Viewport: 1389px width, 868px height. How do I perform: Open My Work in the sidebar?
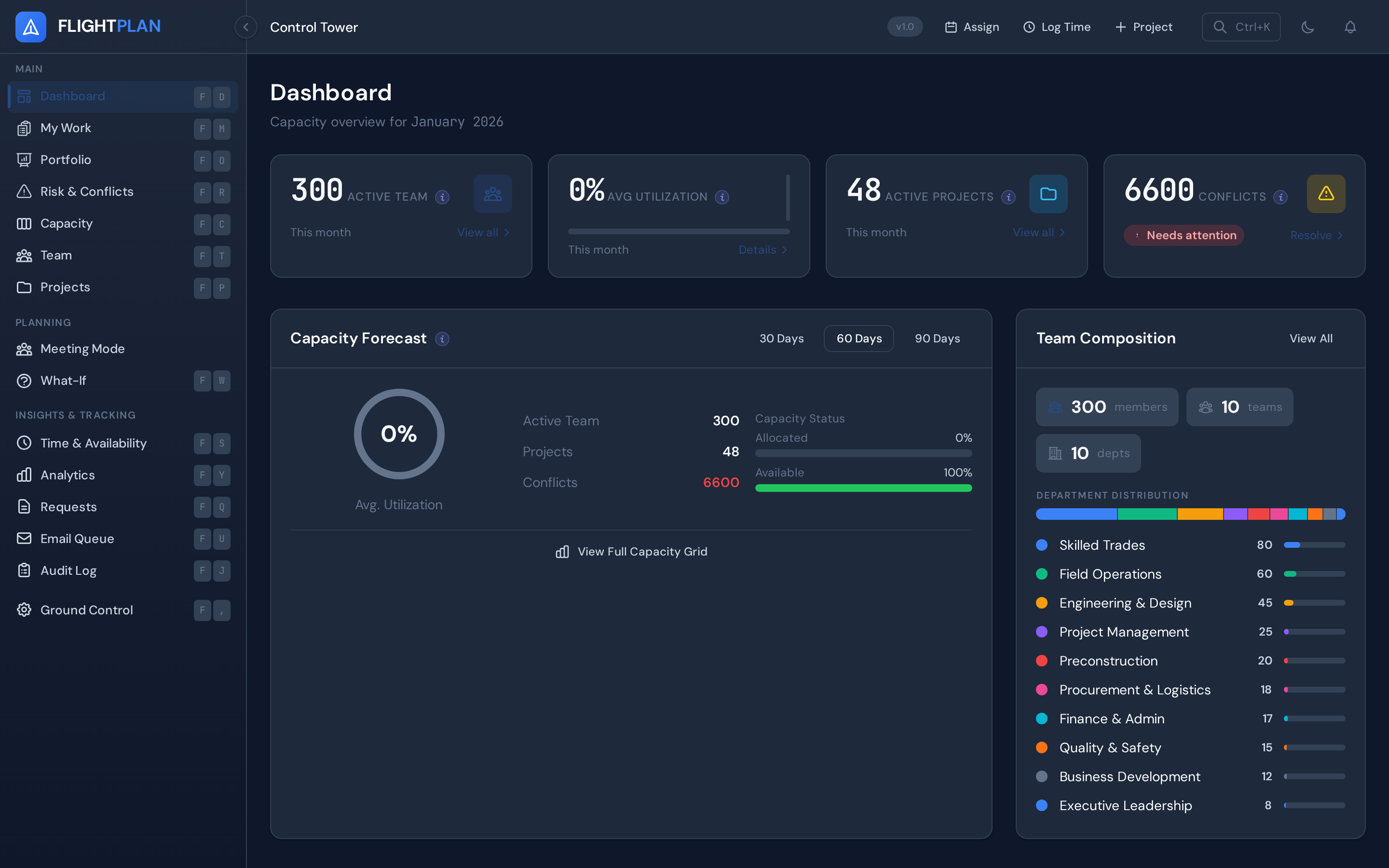[x=123, y=128]
